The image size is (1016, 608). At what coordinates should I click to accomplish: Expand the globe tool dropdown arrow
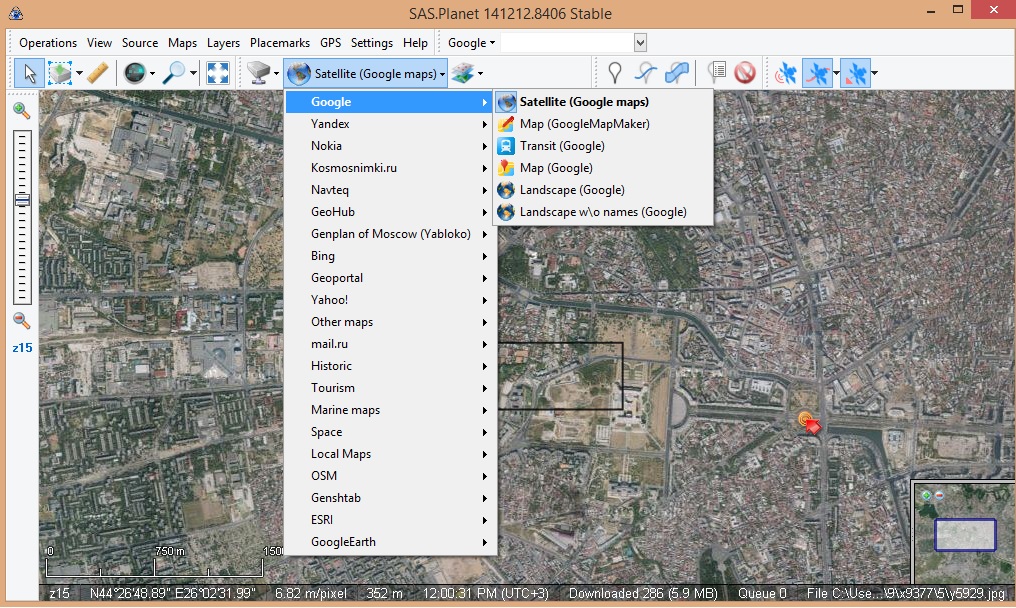152,73
